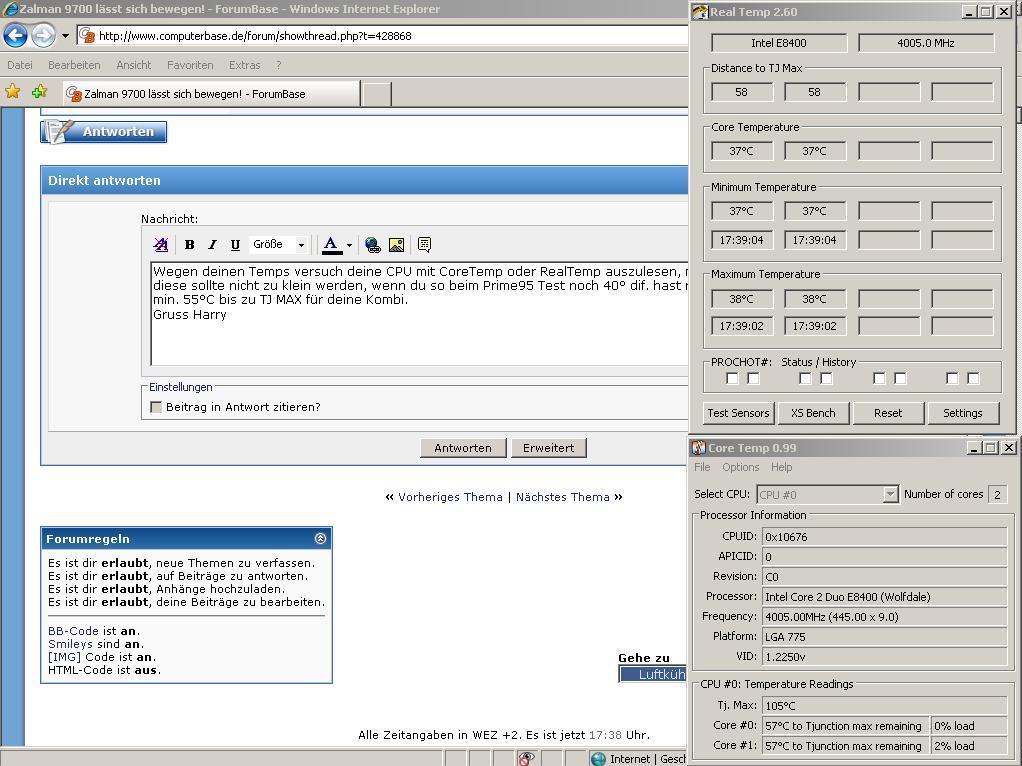Start the XS Bench benchmark

(813, 413)
